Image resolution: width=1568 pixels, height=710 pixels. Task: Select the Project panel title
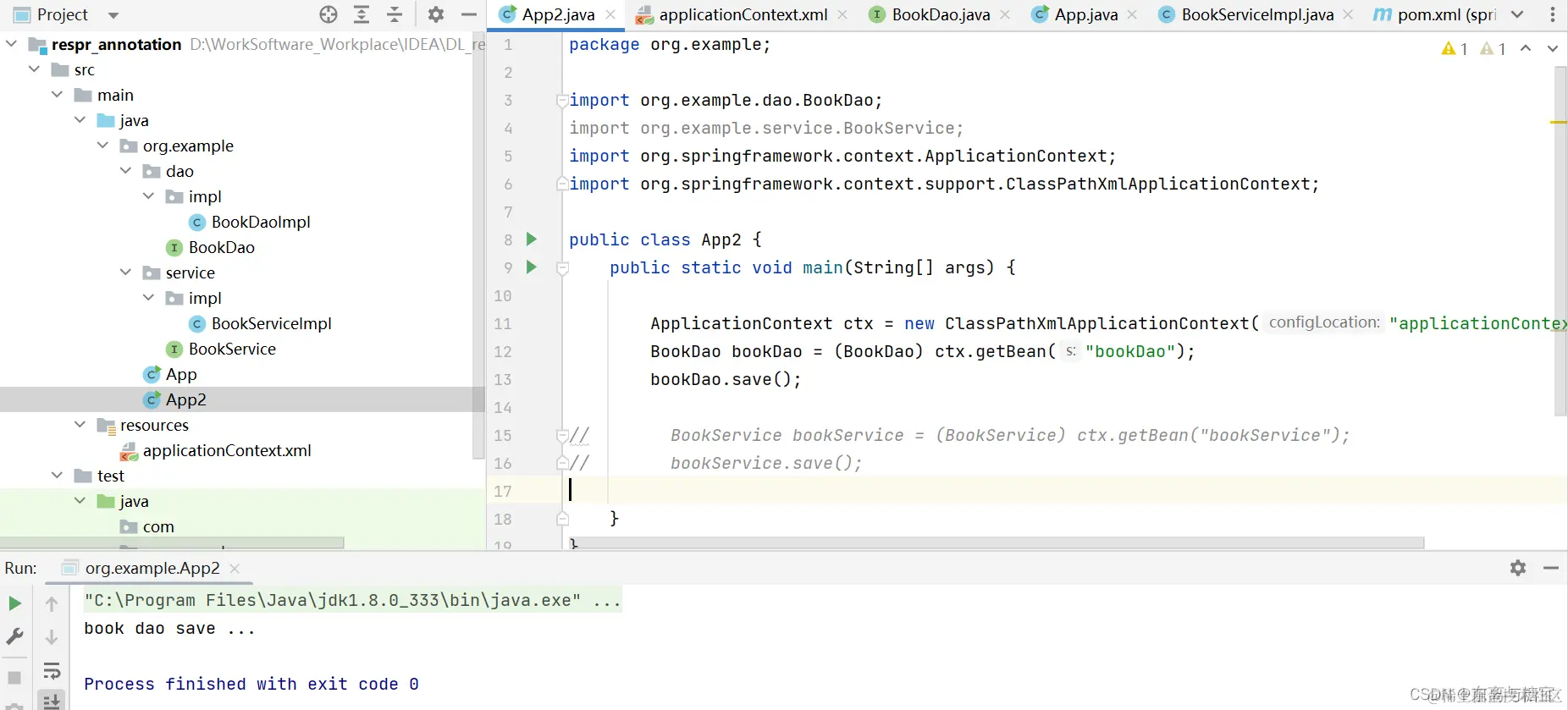coord(63,14)
